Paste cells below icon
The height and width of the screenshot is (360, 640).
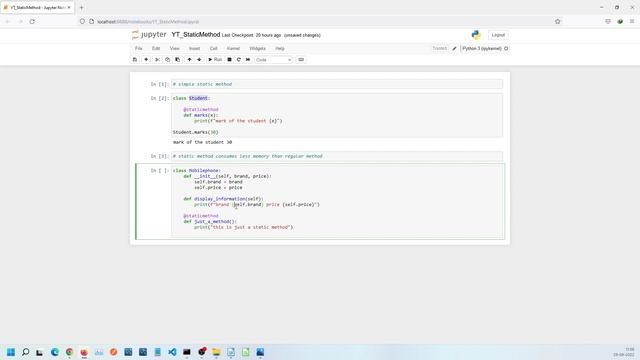point(178,60)
